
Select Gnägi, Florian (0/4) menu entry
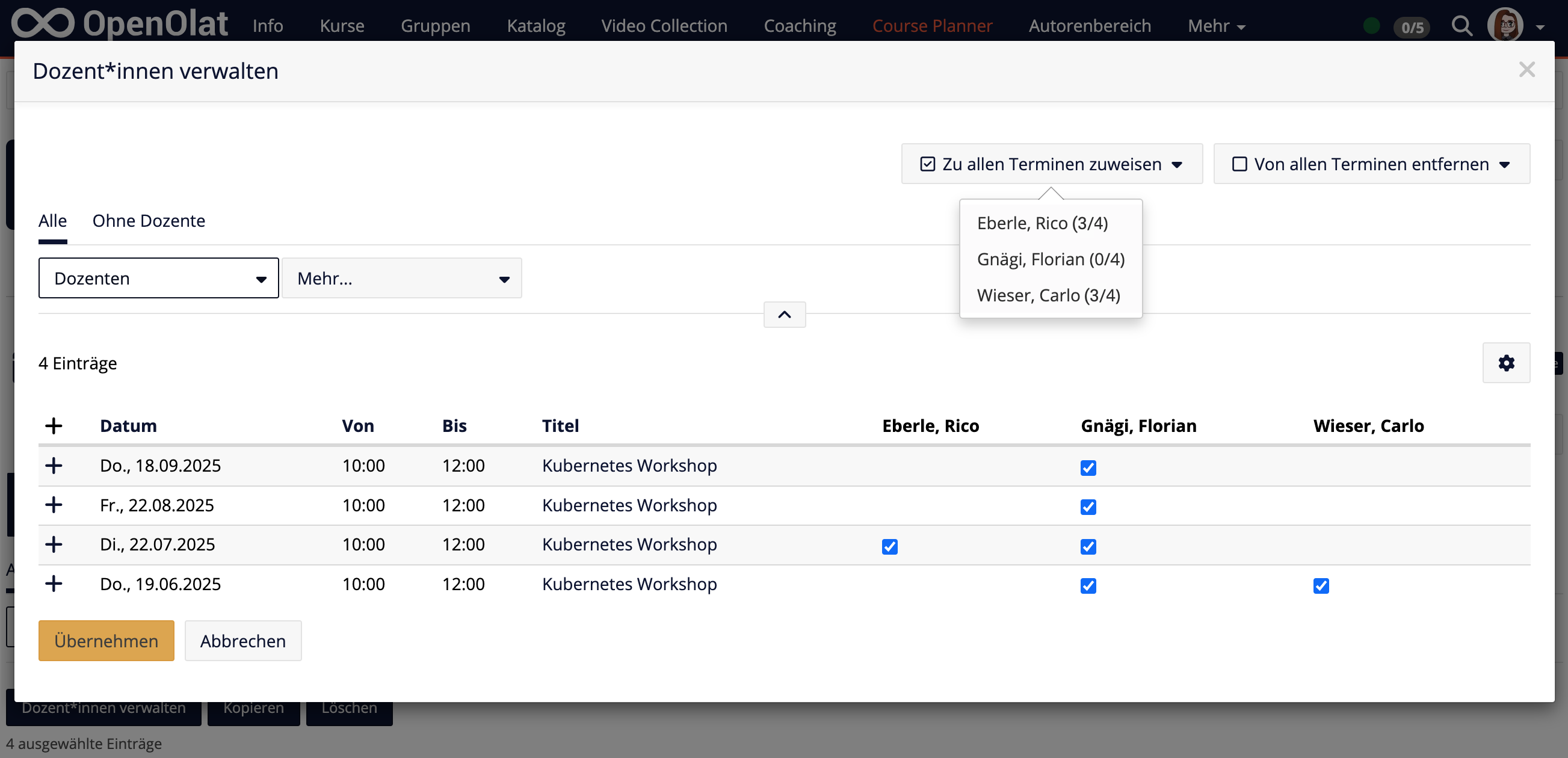1050,259
